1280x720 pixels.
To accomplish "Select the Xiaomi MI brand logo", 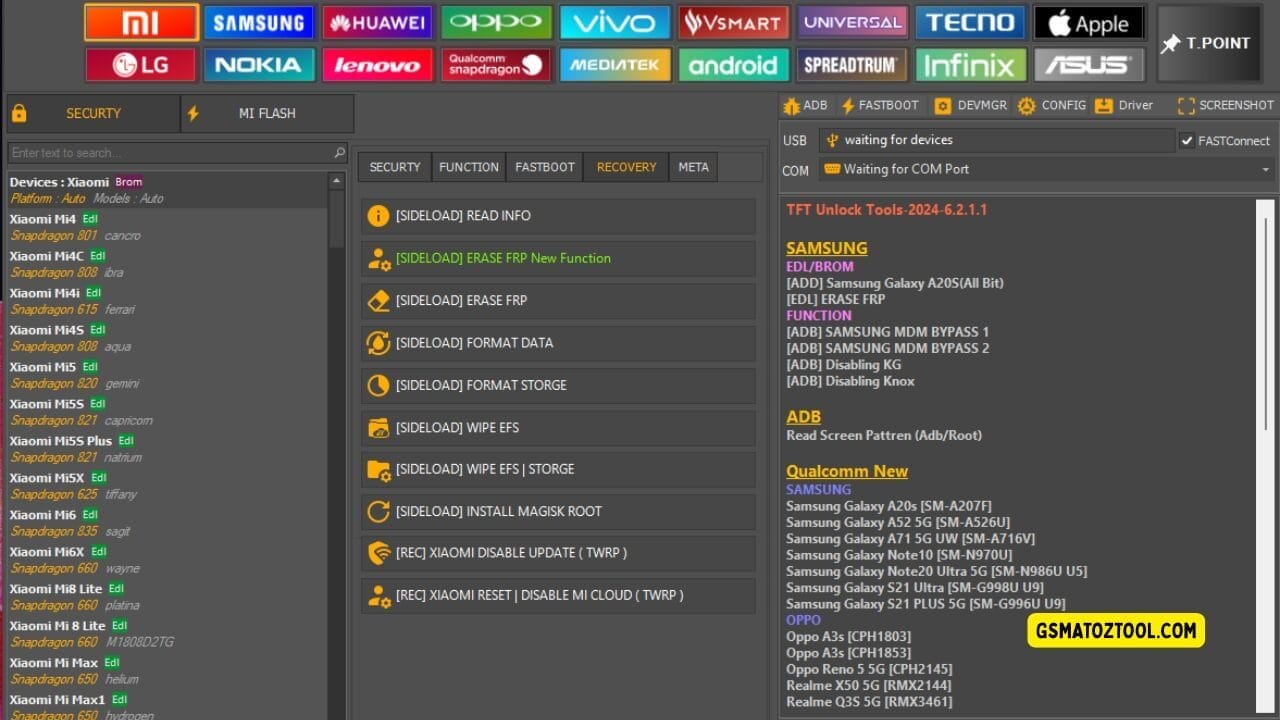I will 140,21.
